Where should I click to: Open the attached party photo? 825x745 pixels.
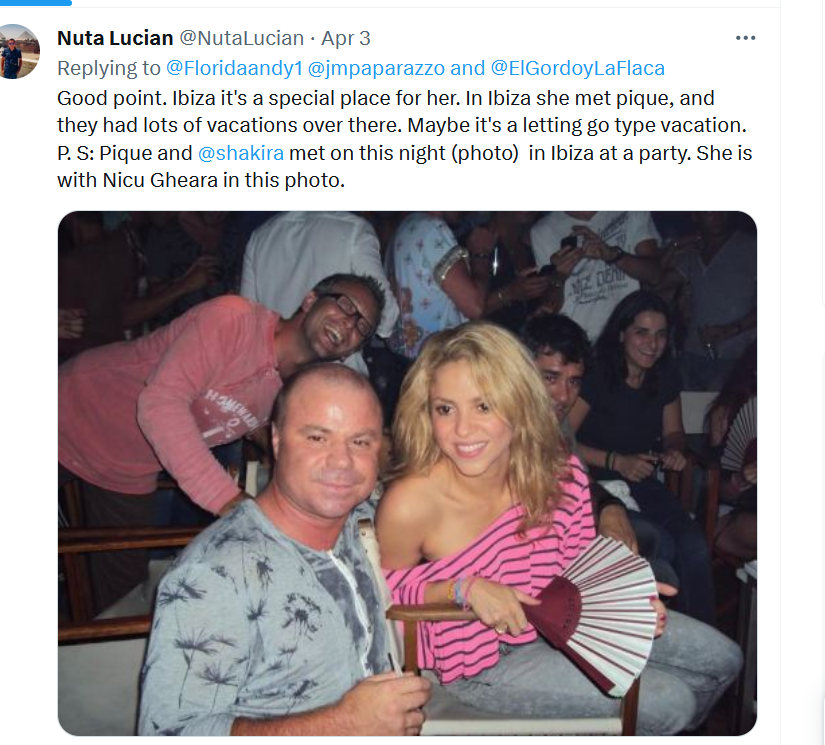coord(407,474)
